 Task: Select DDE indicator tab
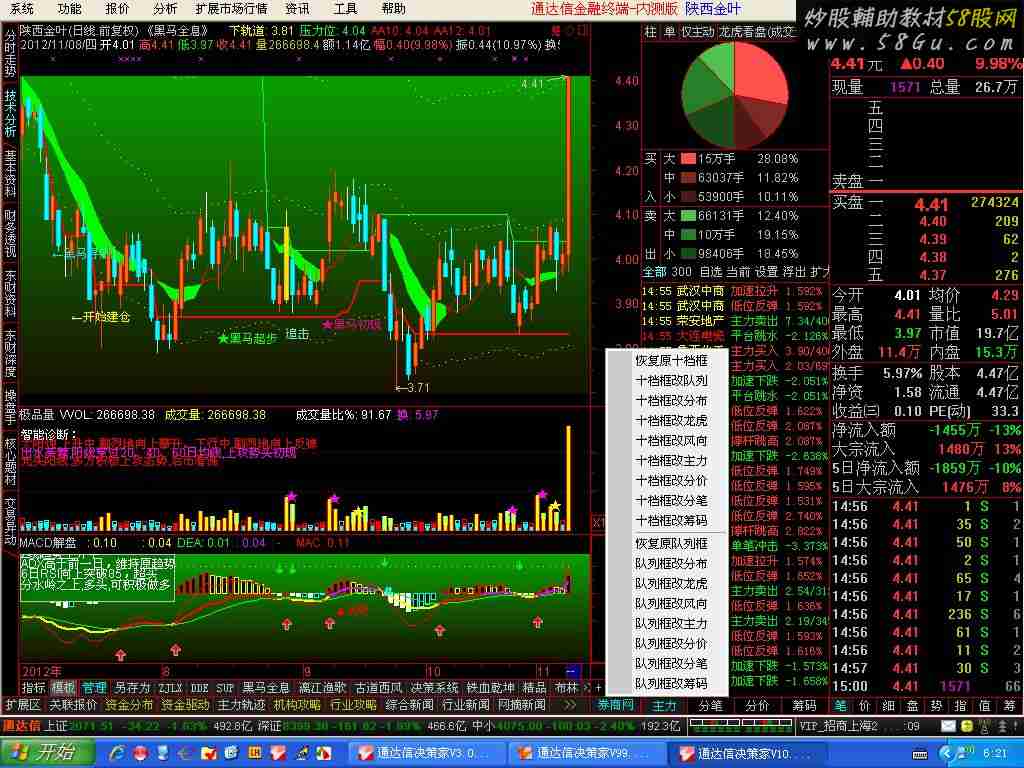[200, 688]
